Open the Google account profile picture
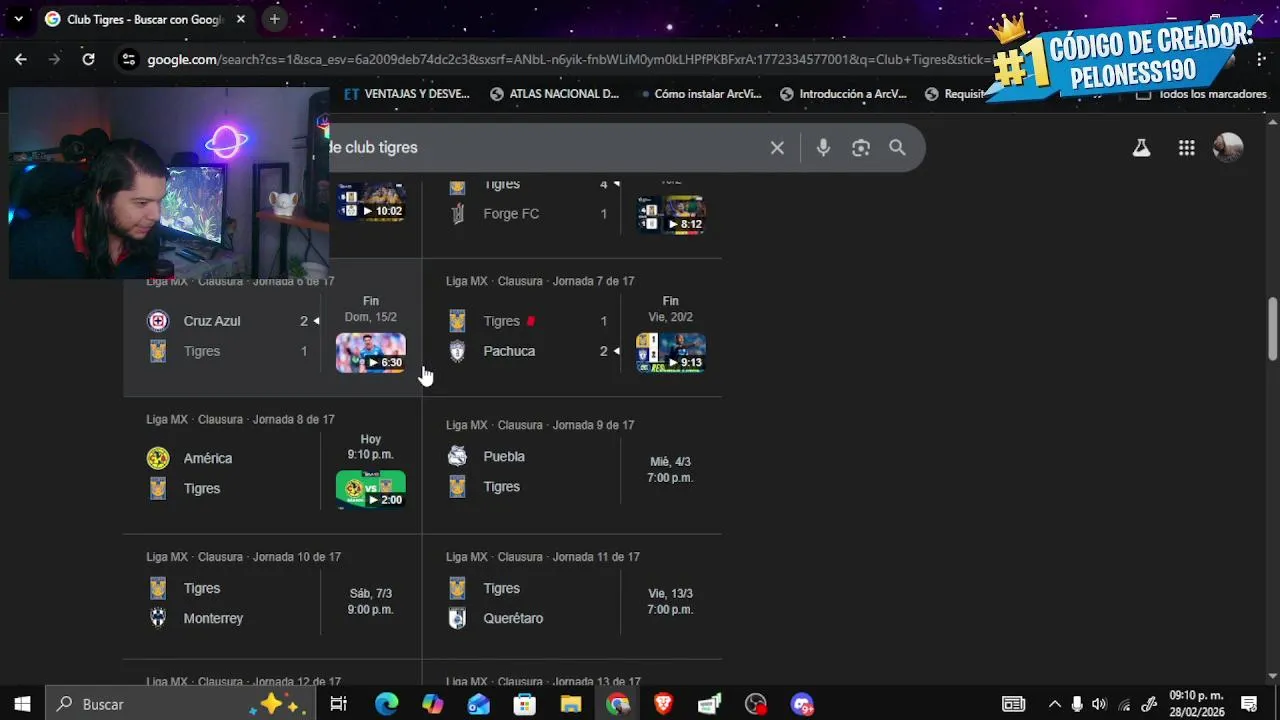 tap(1228, 148)
